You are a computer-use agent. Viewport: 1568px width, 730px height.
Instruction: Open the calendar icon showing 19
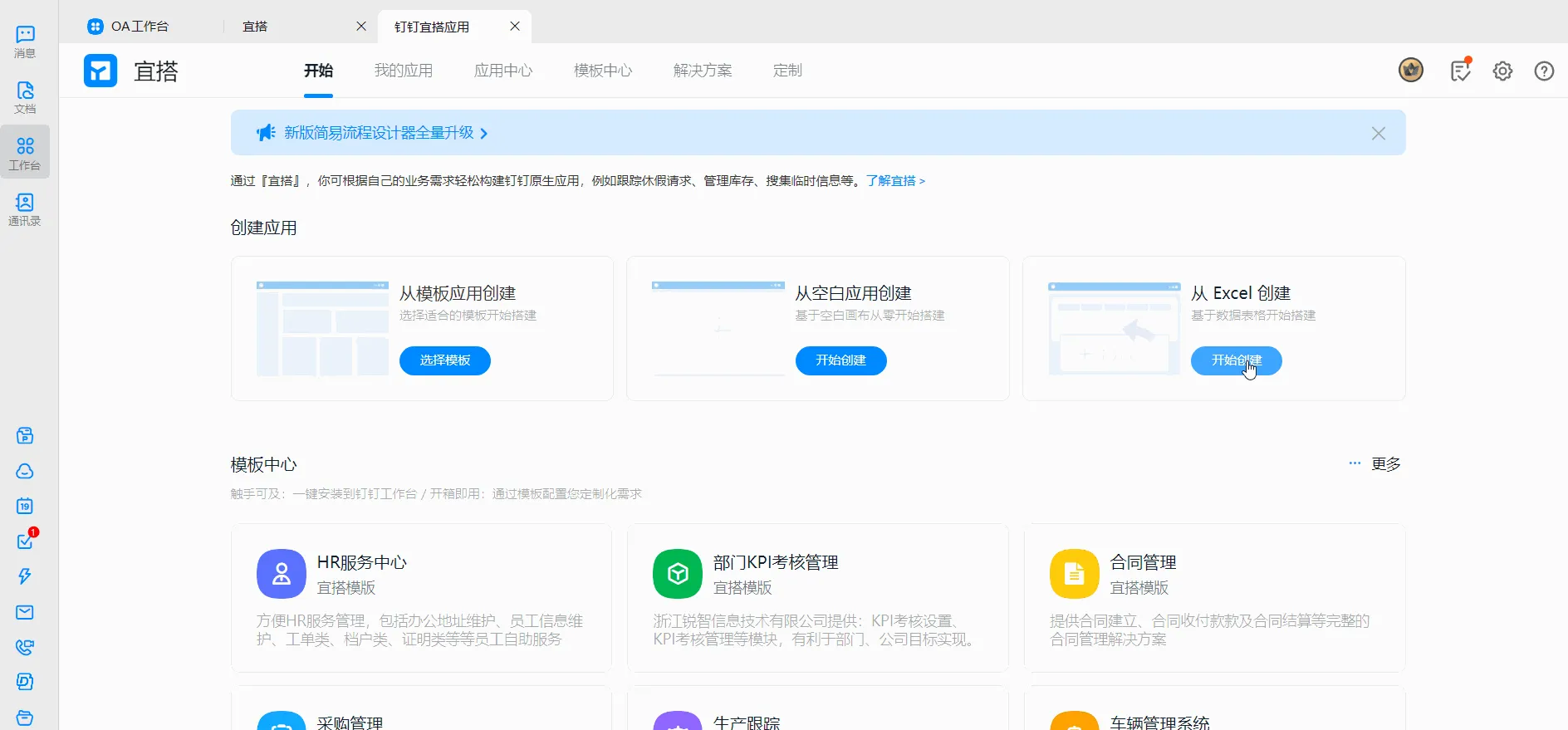click(25, 506)
